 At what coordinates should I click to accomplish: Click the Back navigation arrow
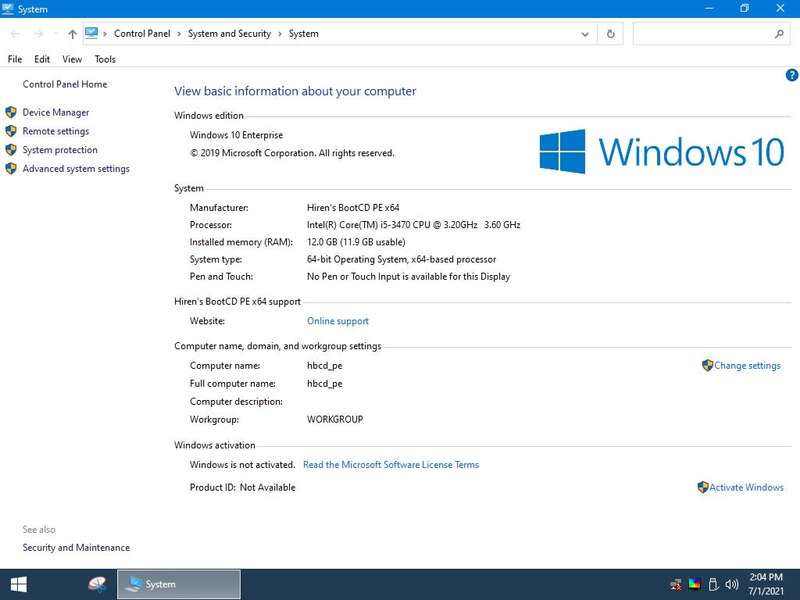(15, 34)
